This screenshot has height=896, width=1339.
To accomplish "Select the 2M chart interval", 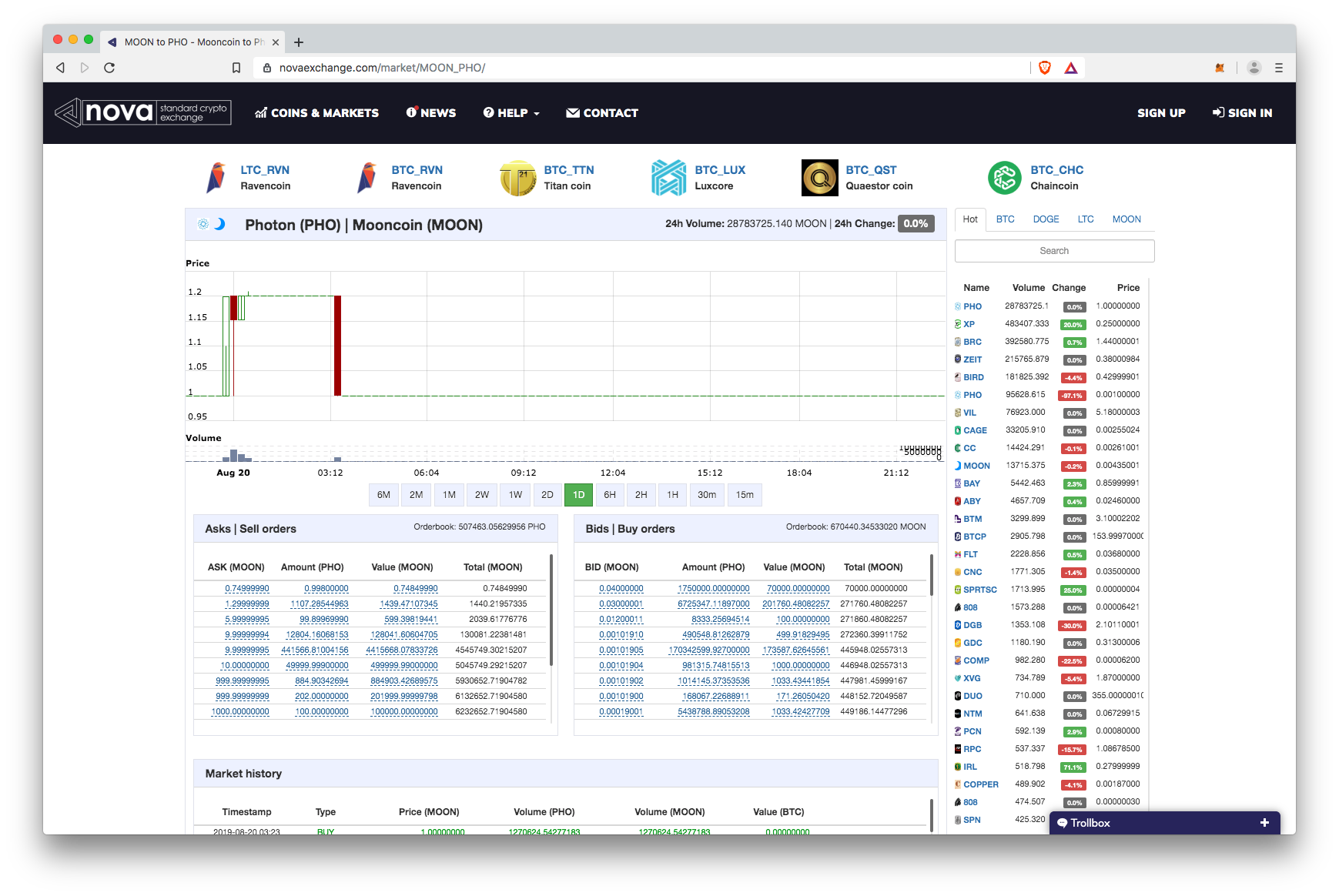I will 416,495.
